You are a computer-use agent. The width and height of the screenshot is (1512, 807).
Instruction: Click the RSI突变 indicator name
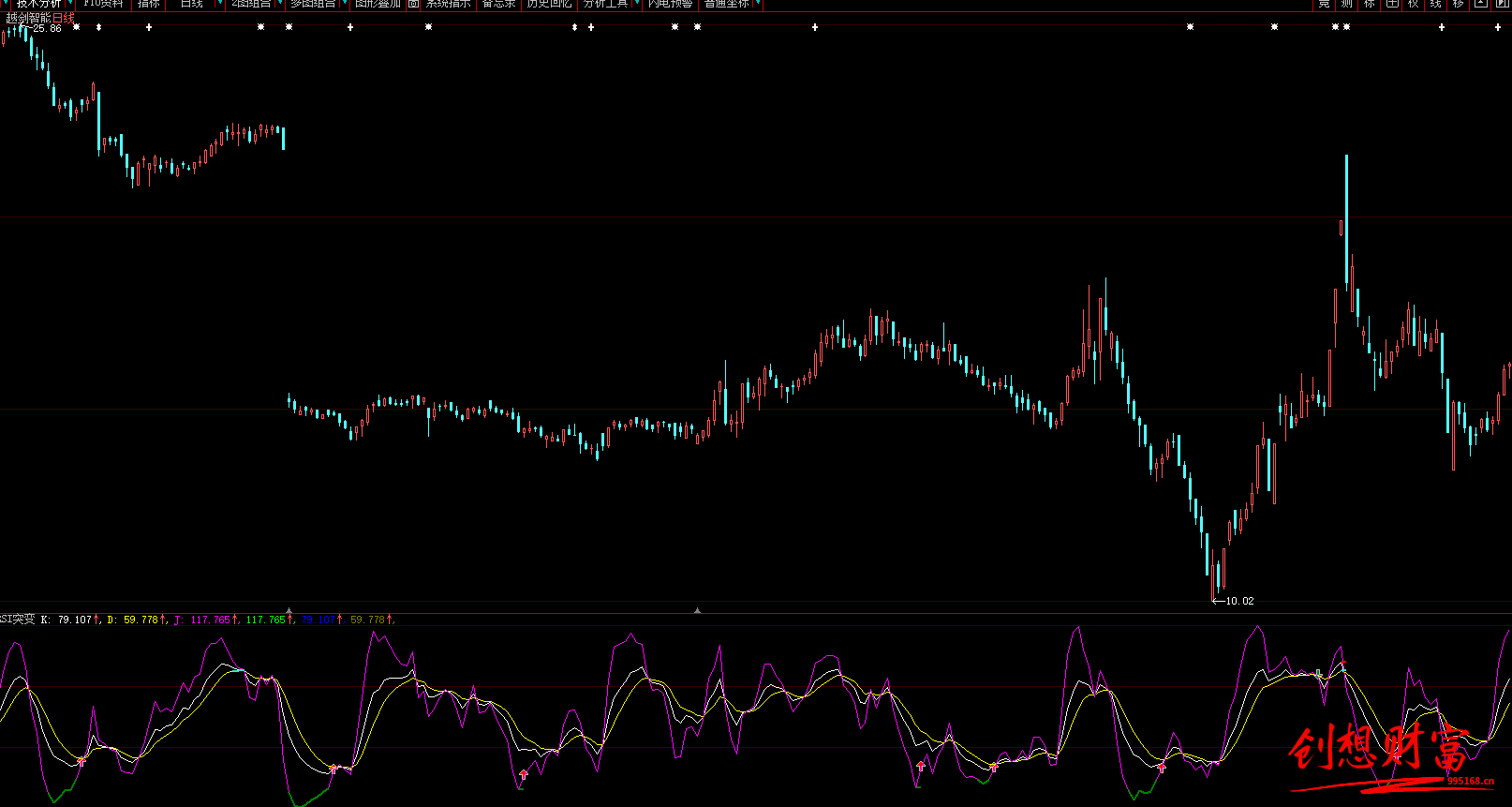[x=17, y=620]
